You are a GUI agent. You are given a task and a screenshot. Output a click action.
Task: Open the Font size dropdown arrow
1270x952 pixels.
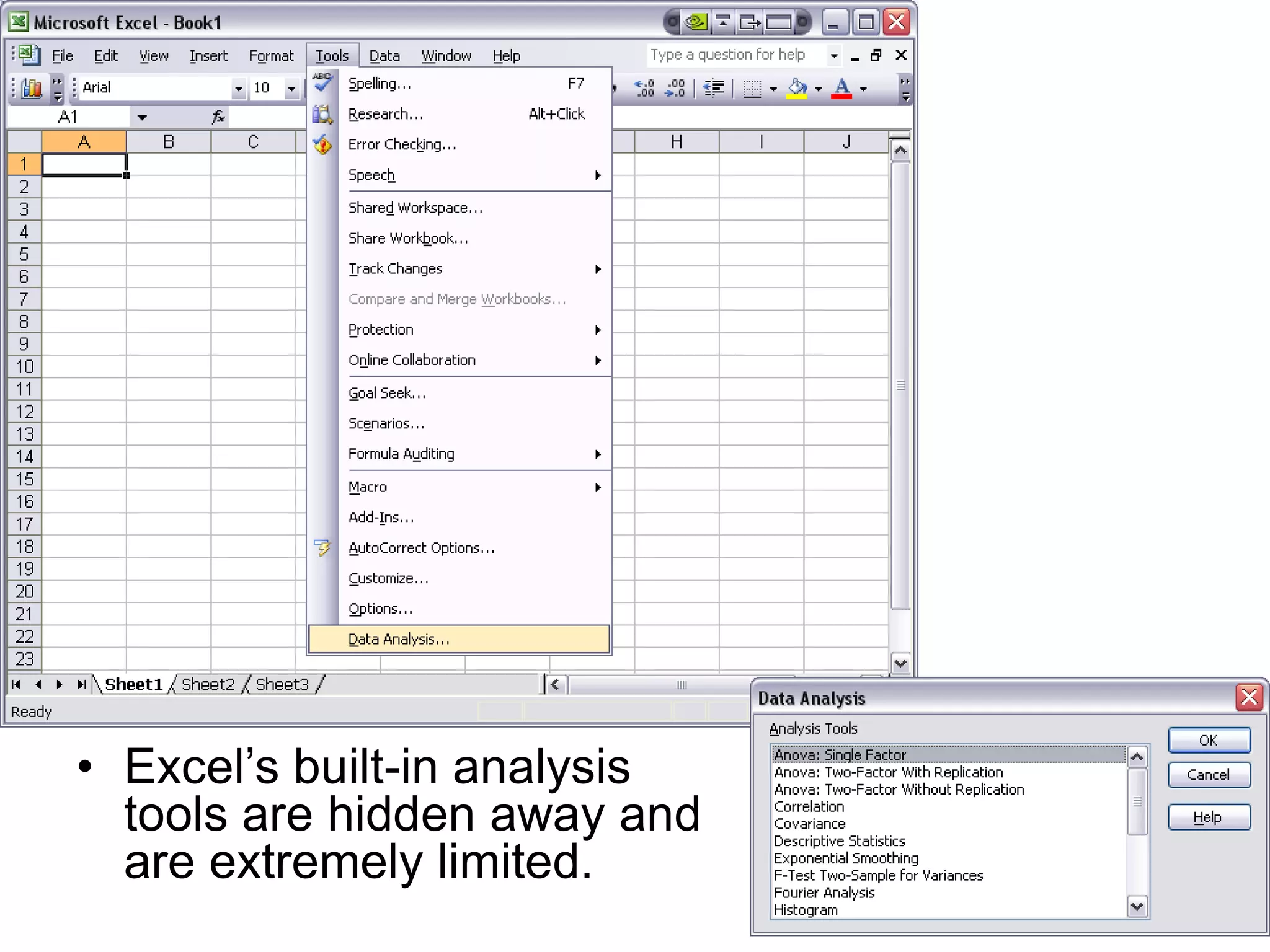(x=291, y=89)
